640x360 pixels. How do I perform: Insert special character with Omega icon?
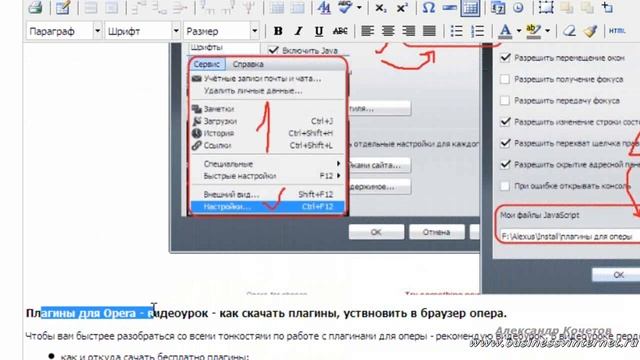point(428,7)
